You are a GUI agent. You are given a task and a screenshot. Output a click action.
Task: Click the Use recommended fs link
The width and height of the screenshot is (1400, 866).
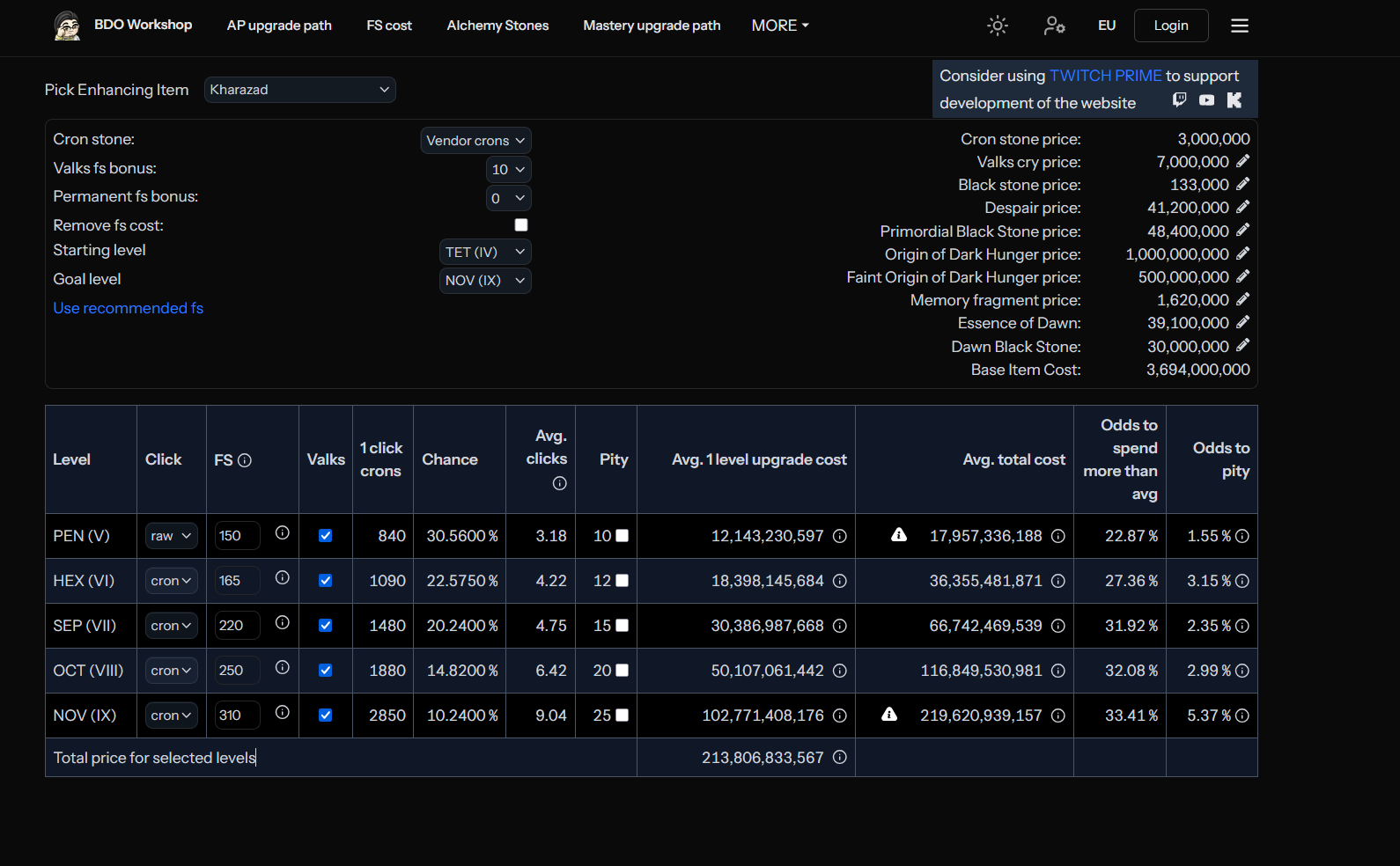[x=129, y=308]
